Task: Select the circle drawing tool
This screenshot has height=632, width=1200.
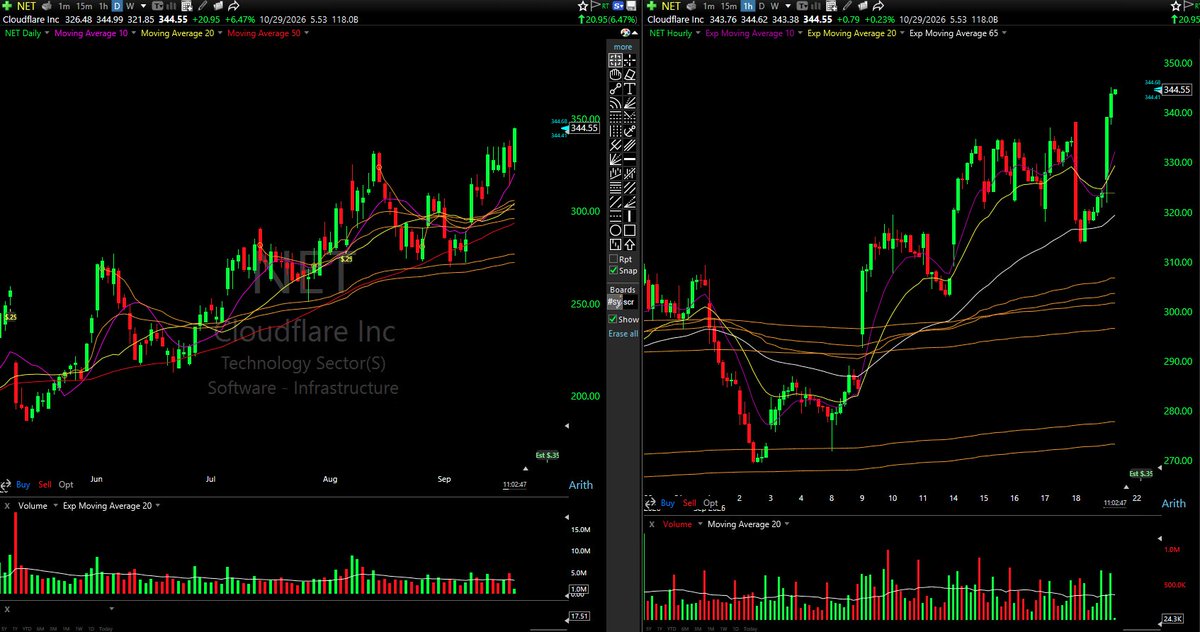Action: tap(616, 230)
